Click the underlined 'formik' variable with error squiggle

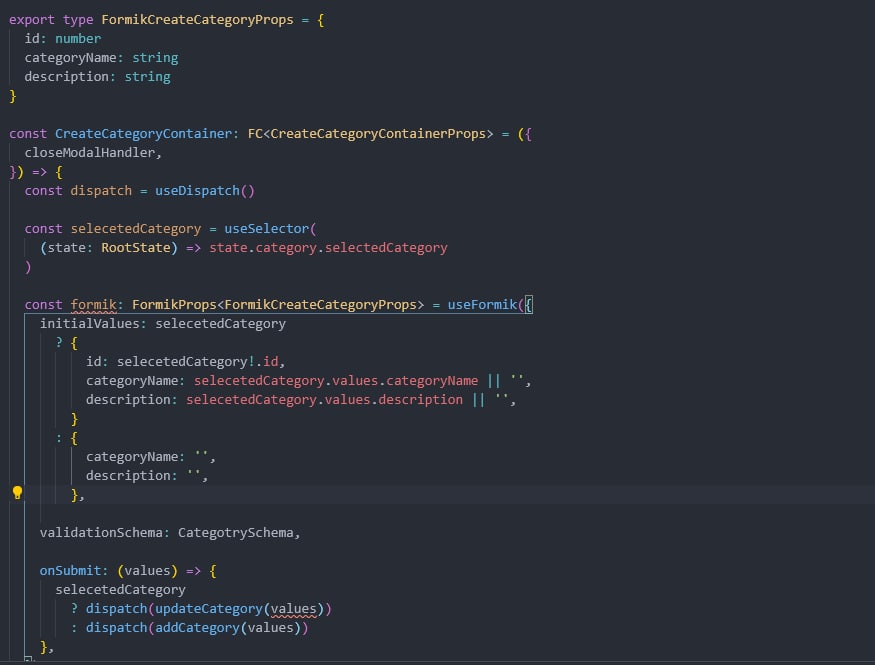click(x=93, y=305)
